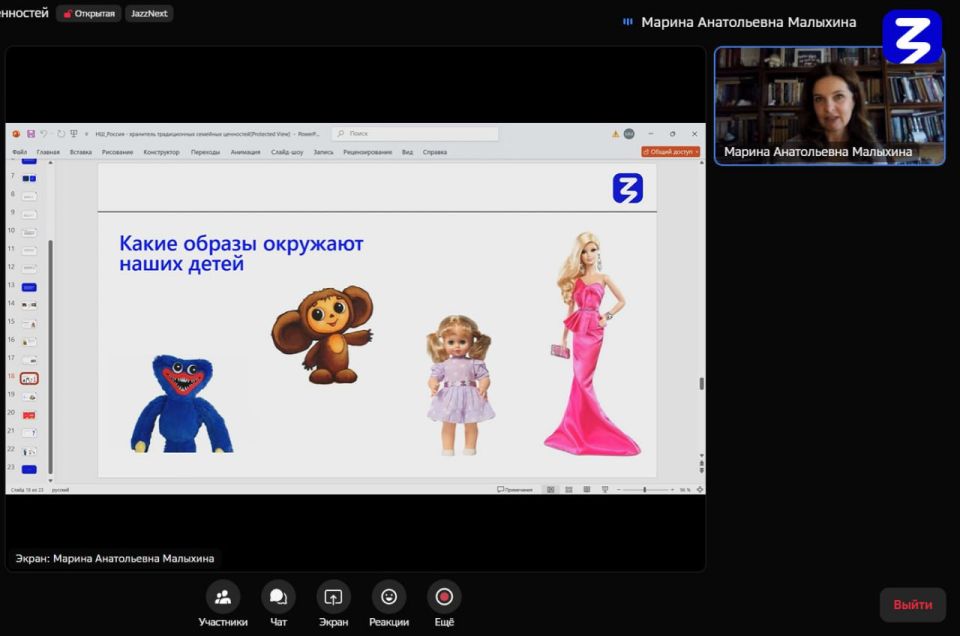Select slide 7 thumbnail
This screenshot has width=960, height=636.
point(29,178)
